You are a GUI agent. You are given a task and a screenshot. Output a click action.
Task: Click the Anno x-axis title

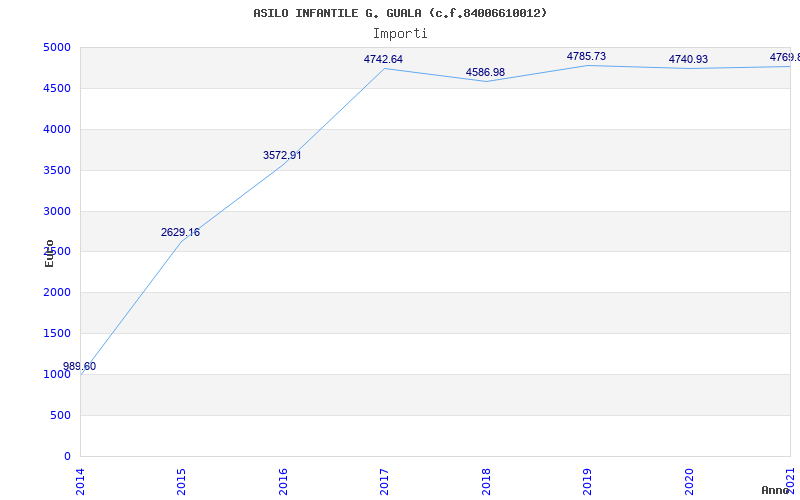pos(776,490)
